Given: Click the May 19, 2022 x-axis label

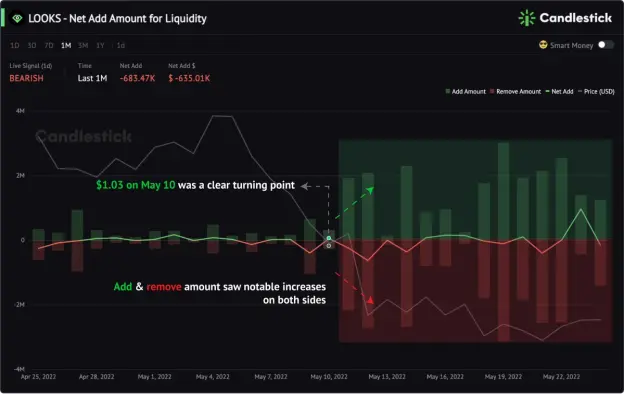Looking at the screenshot, I should click(503, 376).
